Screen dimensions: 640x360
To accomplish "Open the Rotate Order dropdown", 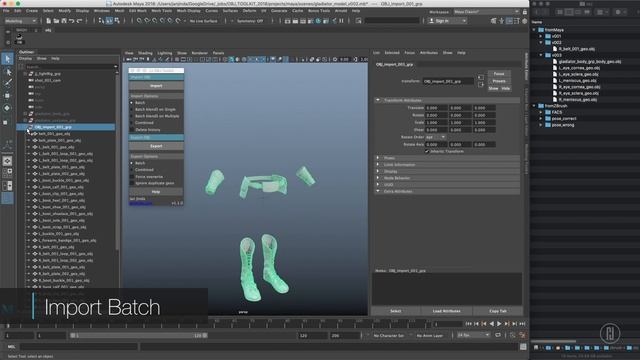I will (x=435, y=137).
